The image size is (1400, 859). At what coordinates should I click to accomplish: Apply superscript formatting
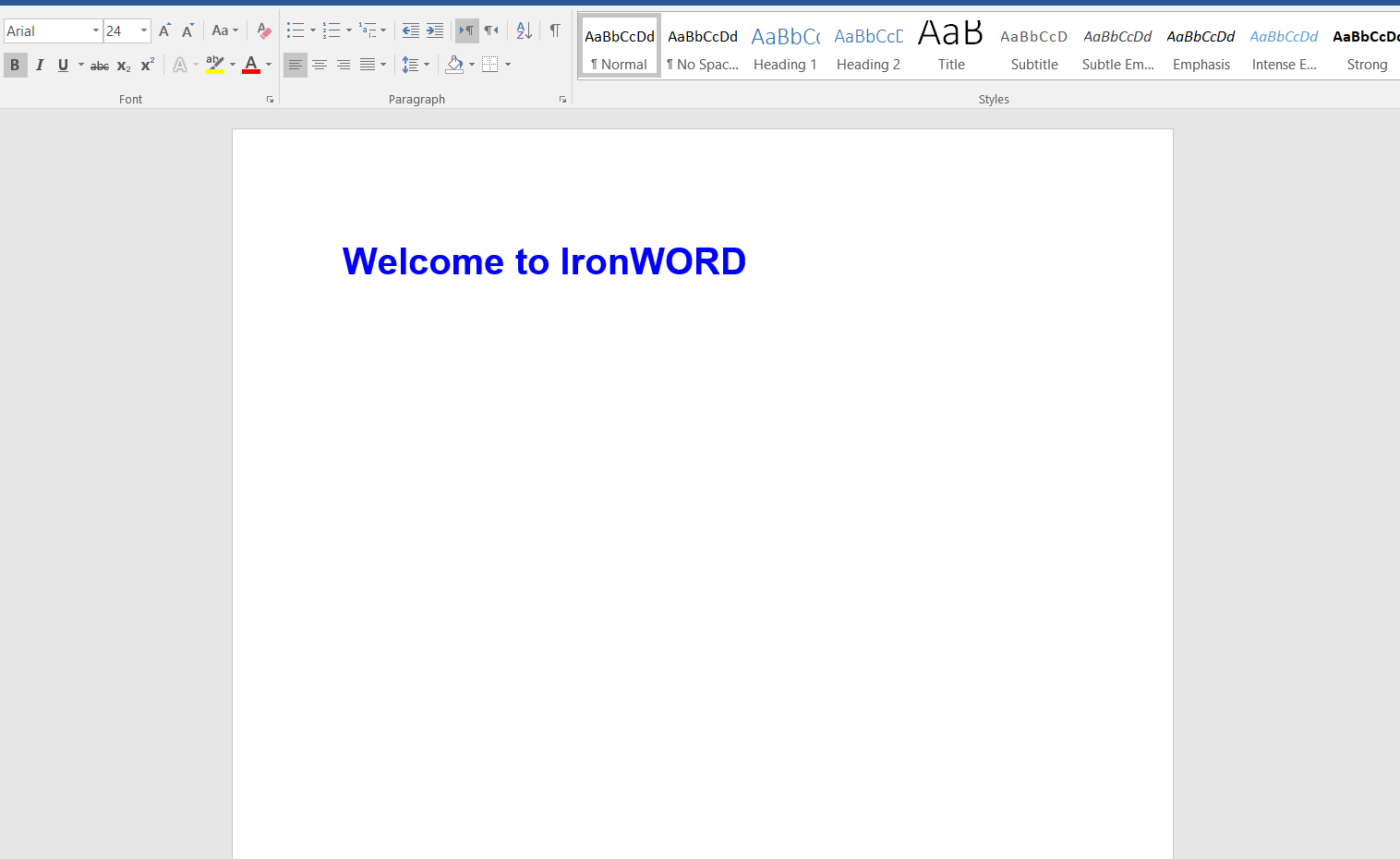point(148,65)
